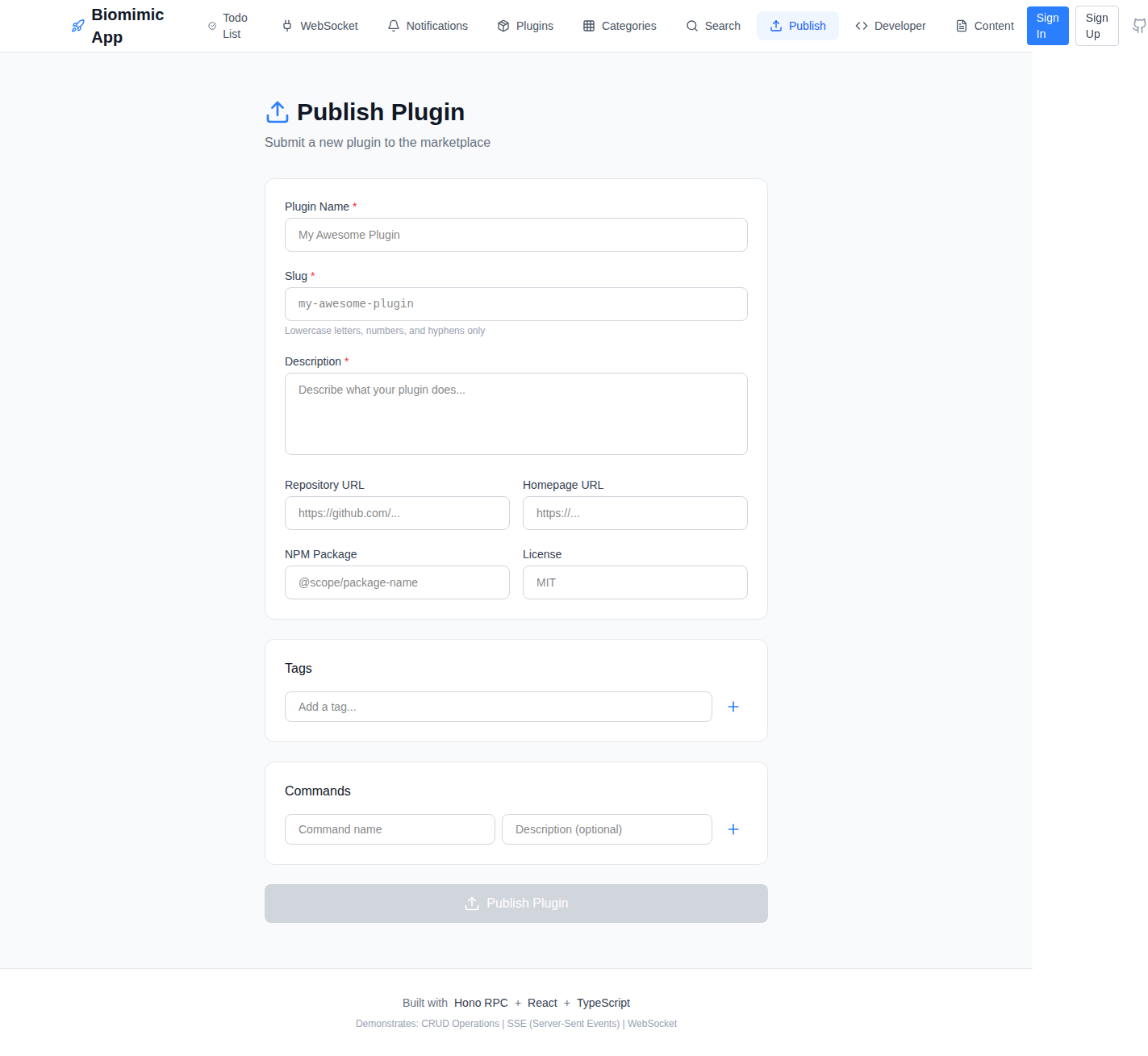Open the Todo List nav item
Viewport: 1148px width, 1056px height.
228,26
